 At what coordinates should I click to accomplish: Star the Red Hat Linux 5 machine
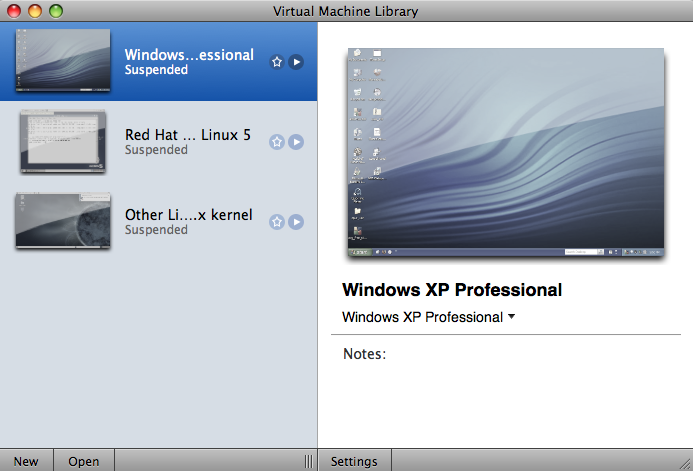click(277, 142)
